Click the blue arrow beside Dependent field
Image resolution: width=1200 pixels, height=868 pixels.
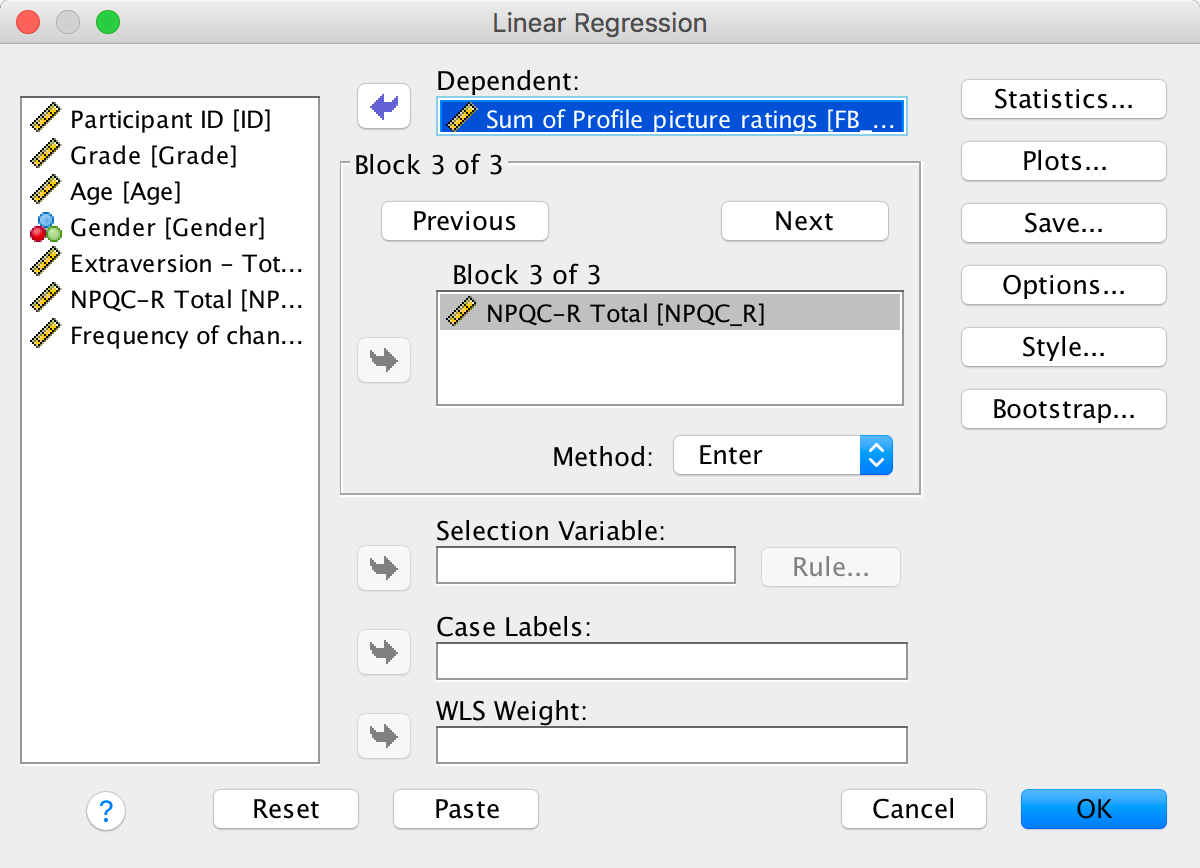384,106
